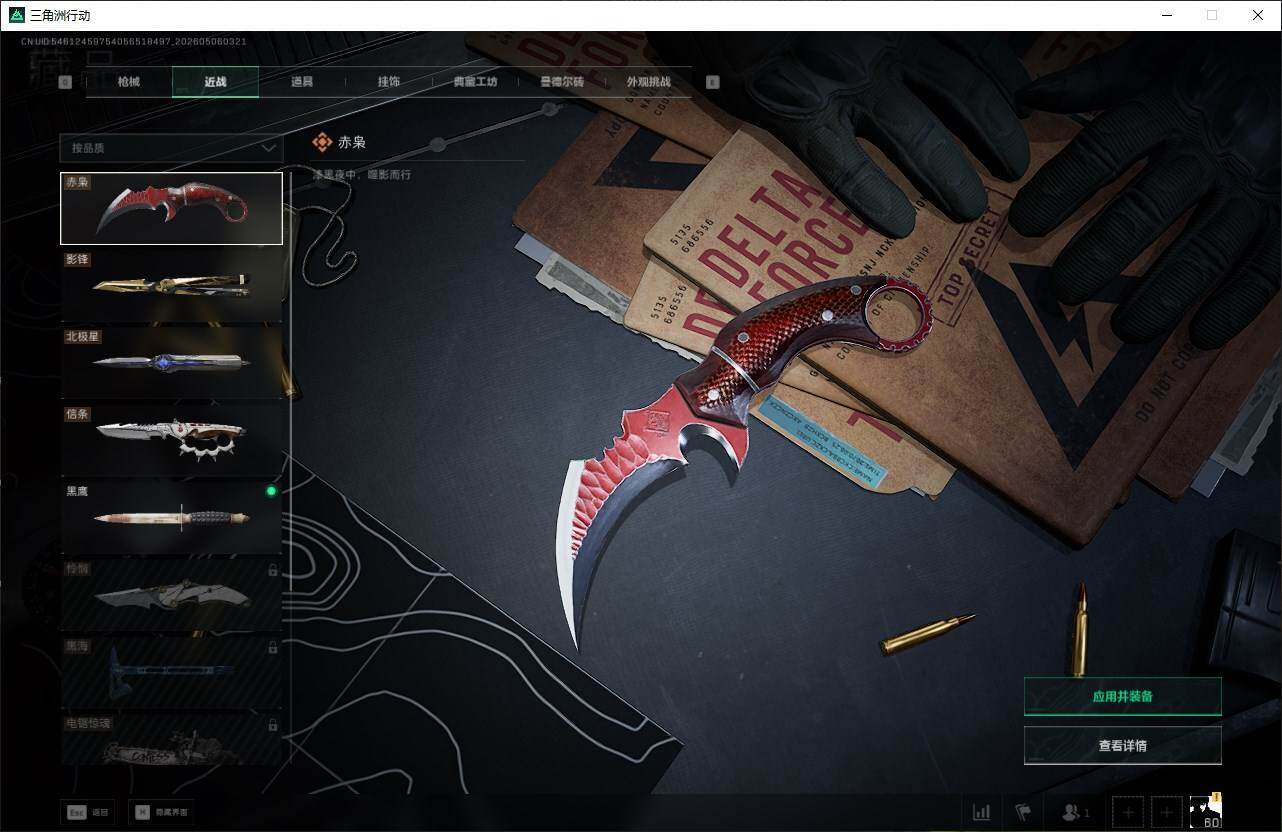Open the team members icon
Viewport: 1282px width, 832px height.
tap(1075, 812)
